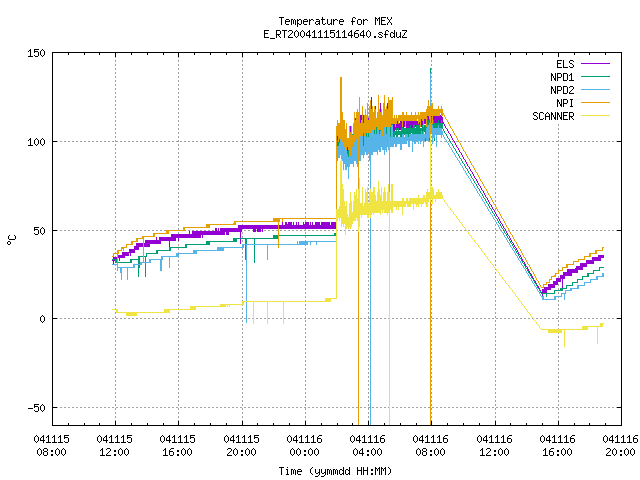This screenshot has width=640, height=480.
Task: Click the NPD1 legend label
Action: tap(562, 77)
